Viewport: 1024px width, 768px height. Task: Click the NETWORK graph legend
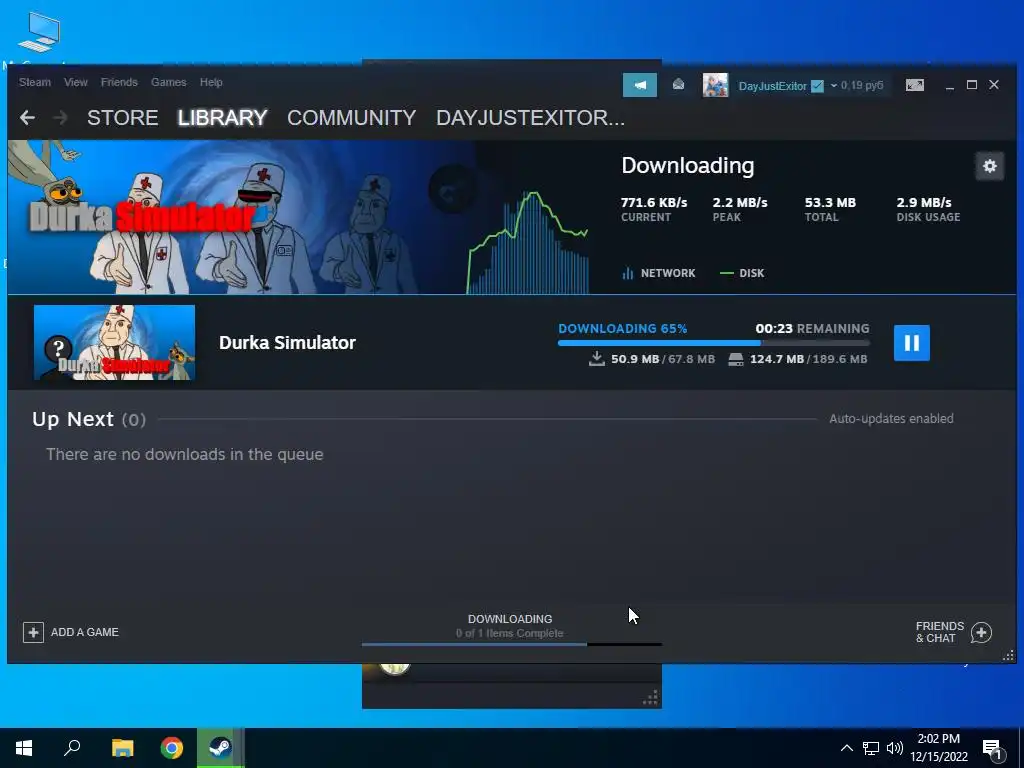[659, 273]
